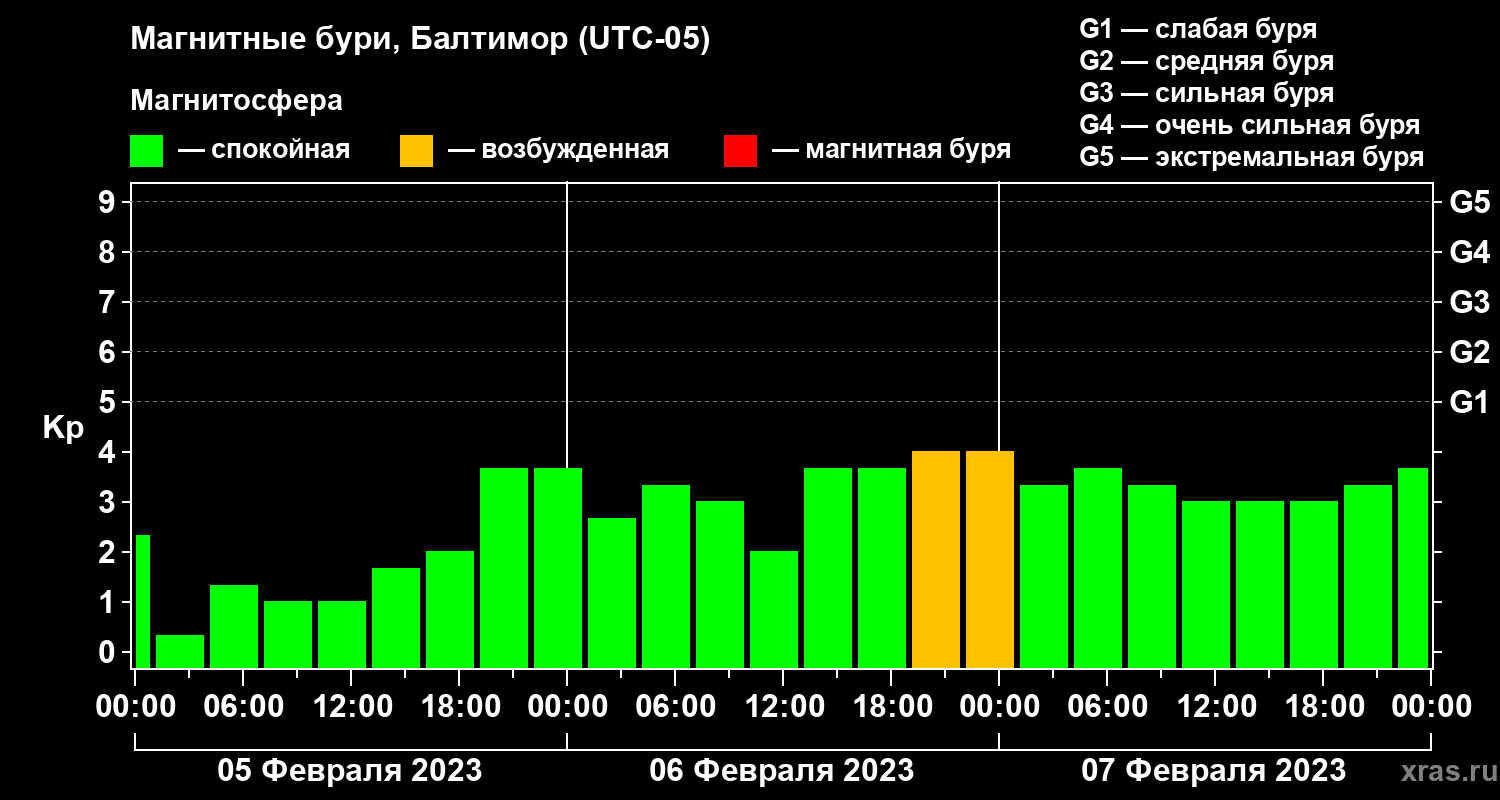Click the 'G1 — слабая буря' legend line
This screenshot has width=1500, height=800.
click(1198, 29)
